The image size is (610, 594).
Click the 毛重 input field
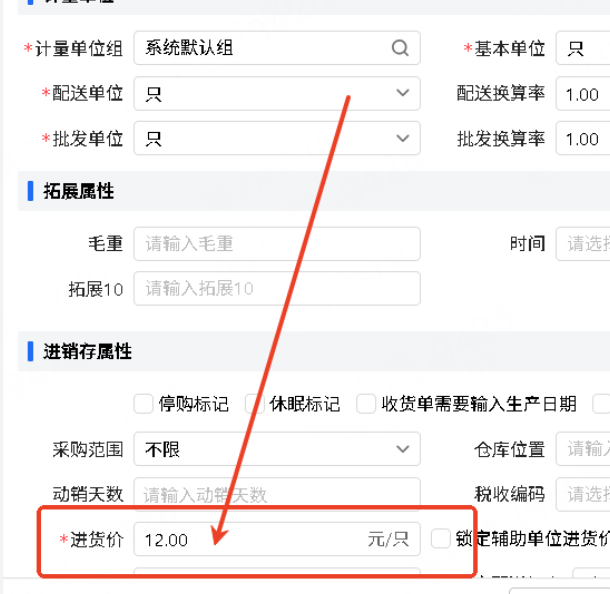point(277,244)
